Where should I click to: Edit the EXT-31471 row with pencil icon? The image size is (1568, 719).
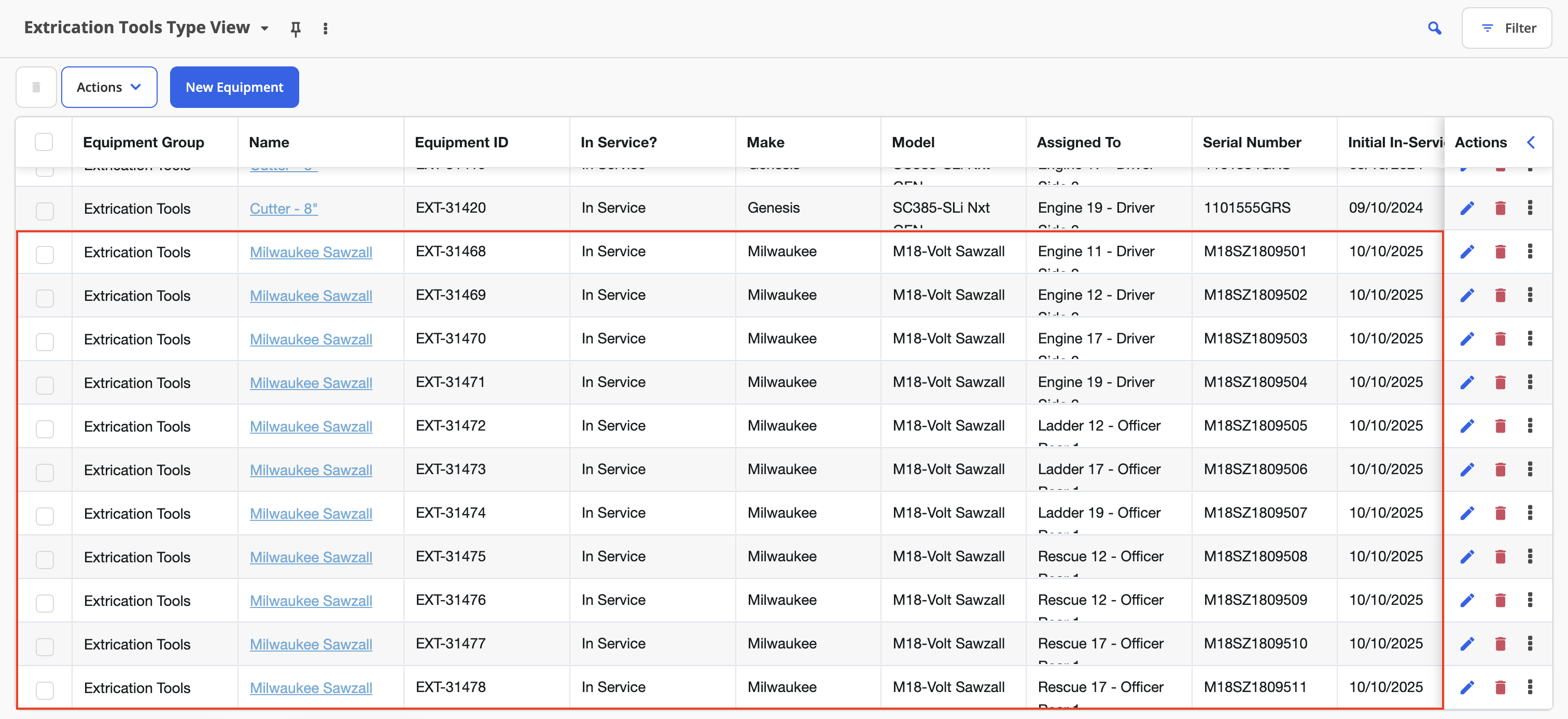click(1467, 382)
